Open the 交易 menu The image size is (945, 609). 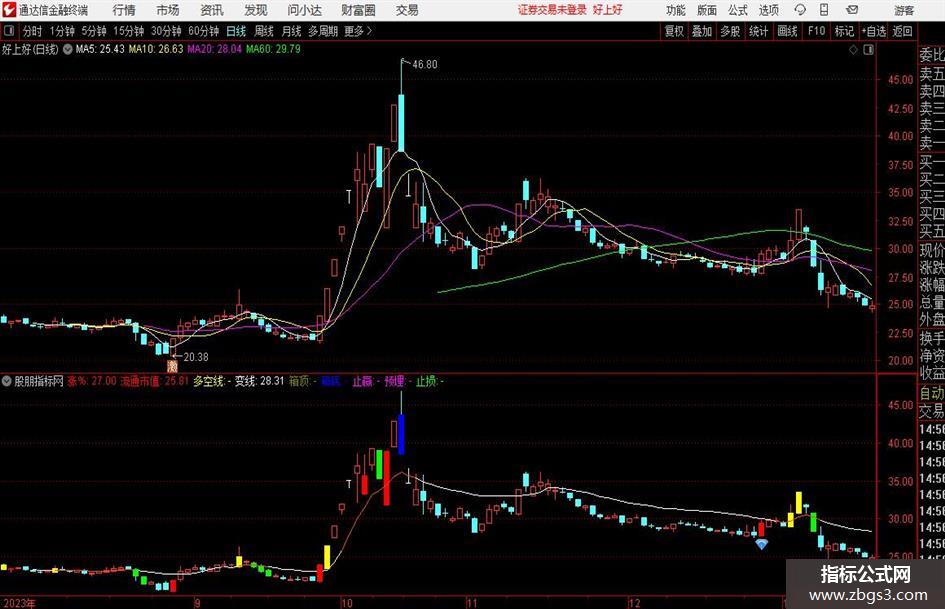[407, 10]
